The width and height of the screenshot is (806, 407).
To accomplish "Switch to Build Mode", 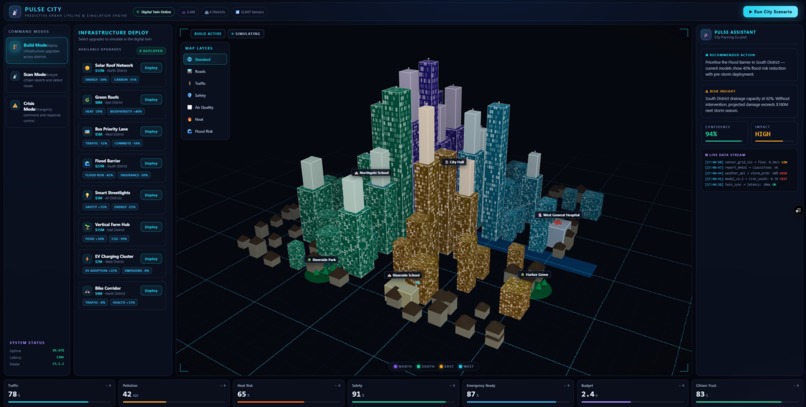I will (36, 50).
